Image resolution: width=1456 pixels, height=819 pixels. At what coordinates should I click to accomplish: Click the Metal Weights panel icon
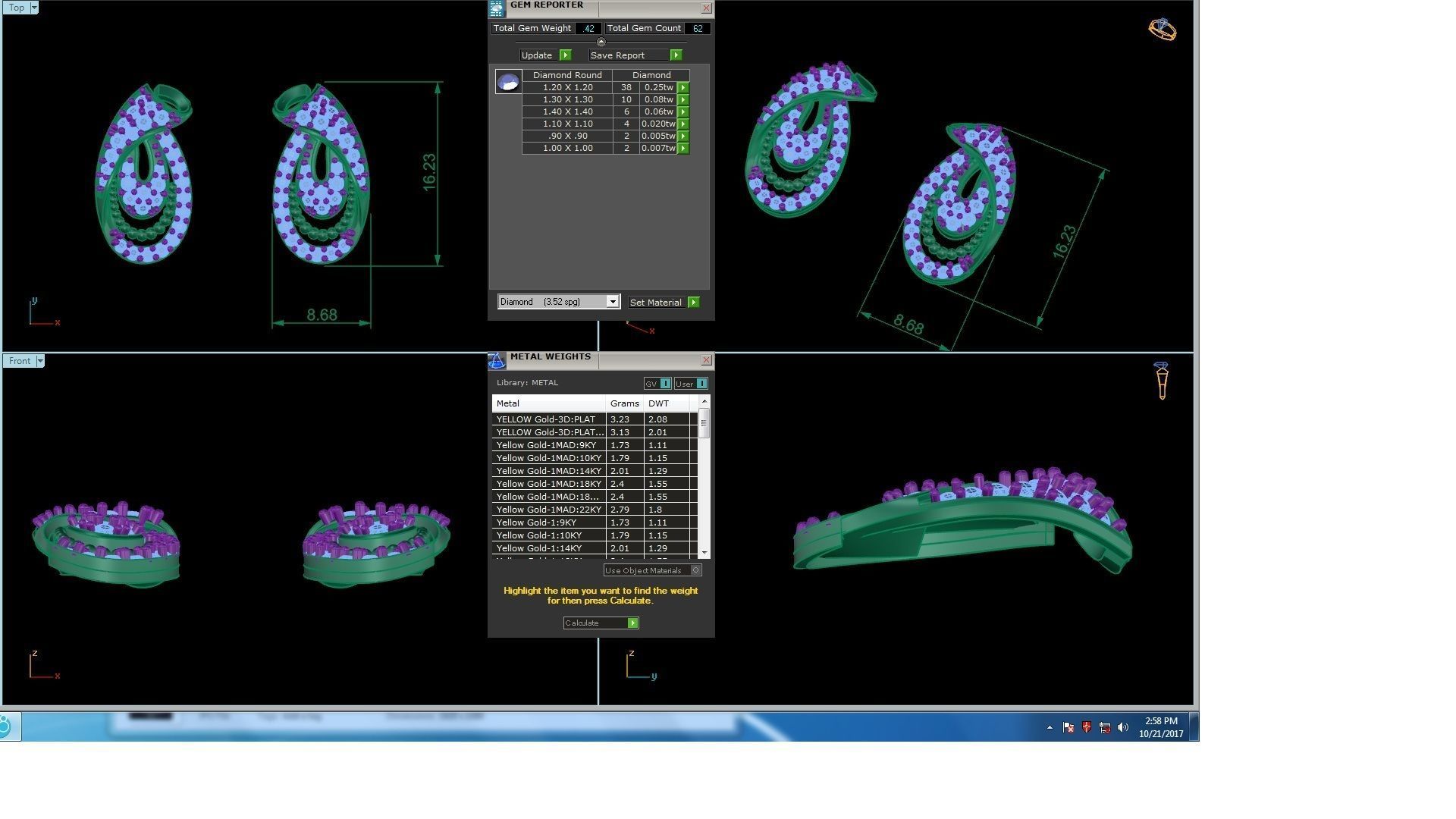[x=496, y=361]
